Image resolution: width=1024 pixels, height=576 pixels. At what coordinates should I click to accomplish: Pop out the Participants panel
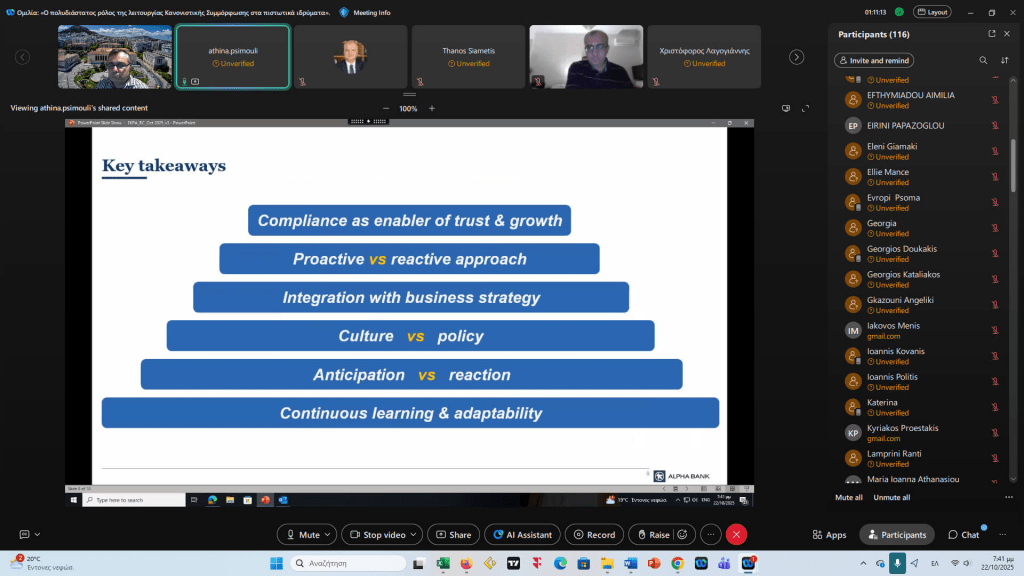pyautogui.click(x=991, y=34)
